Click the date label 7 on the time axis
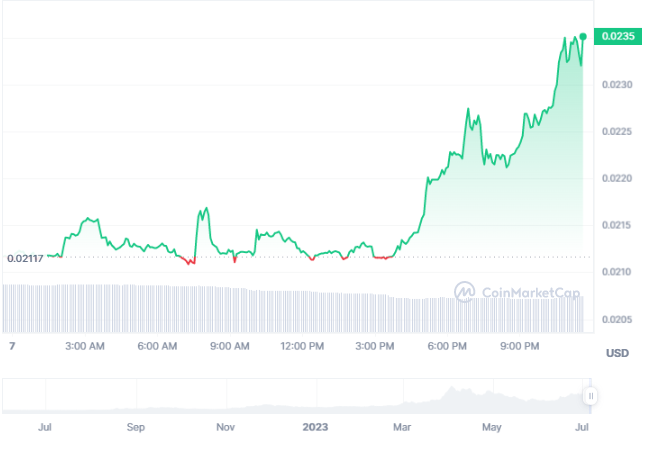Image resolution: width=651 pixels, height=452 pixels. pyautogui.click(x=12, y=346)
